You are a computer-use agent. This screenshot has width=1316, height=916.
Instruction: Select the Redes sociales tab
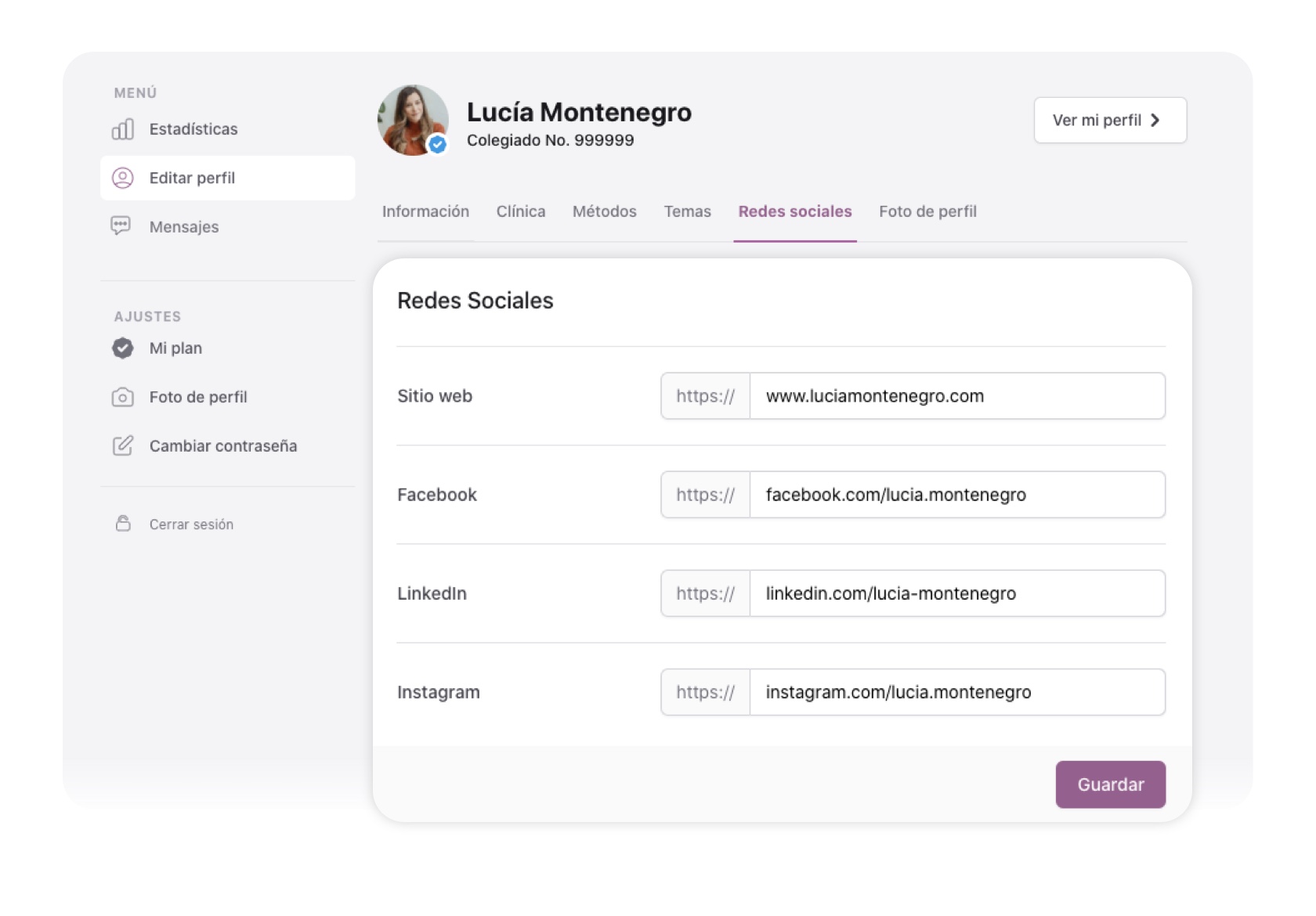click(x=795, y=211)
